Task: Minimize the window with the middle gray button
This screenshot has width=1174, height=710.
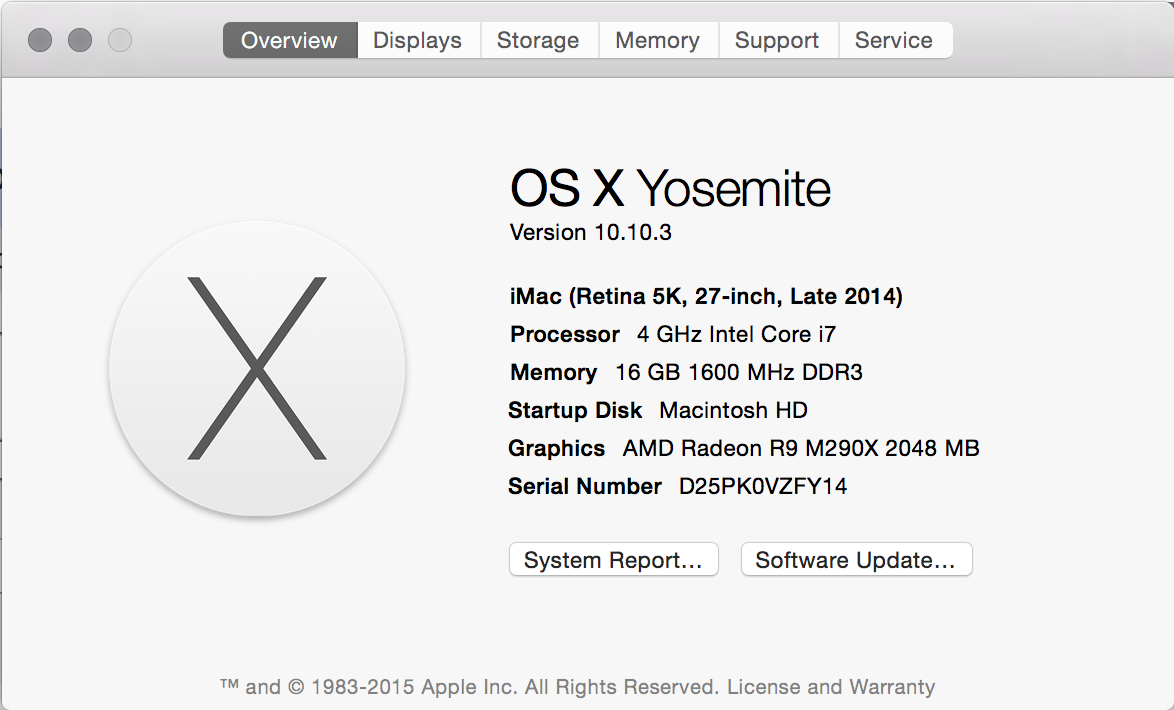Action: tap(80, 40)
